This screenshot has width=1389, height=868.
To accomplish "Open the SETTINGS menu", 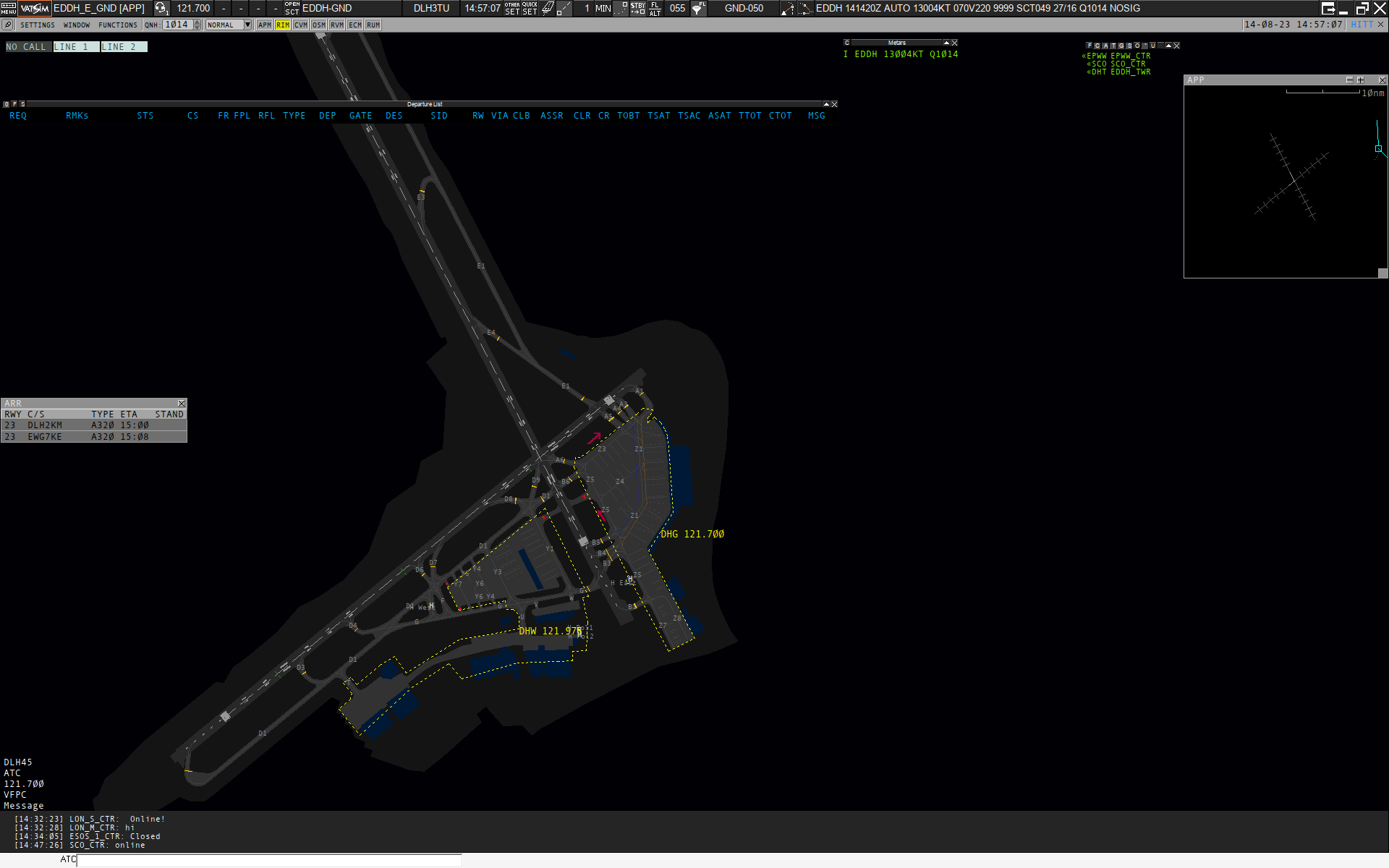I will pyautogui.click(x=38, y=25).
